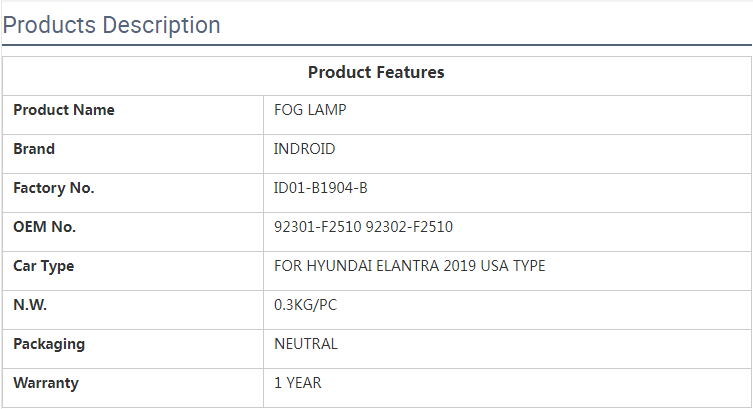The height and width of the screenshot is (409, 753).
Task: Select the Product Name label cell
Action: pos(64,110)
